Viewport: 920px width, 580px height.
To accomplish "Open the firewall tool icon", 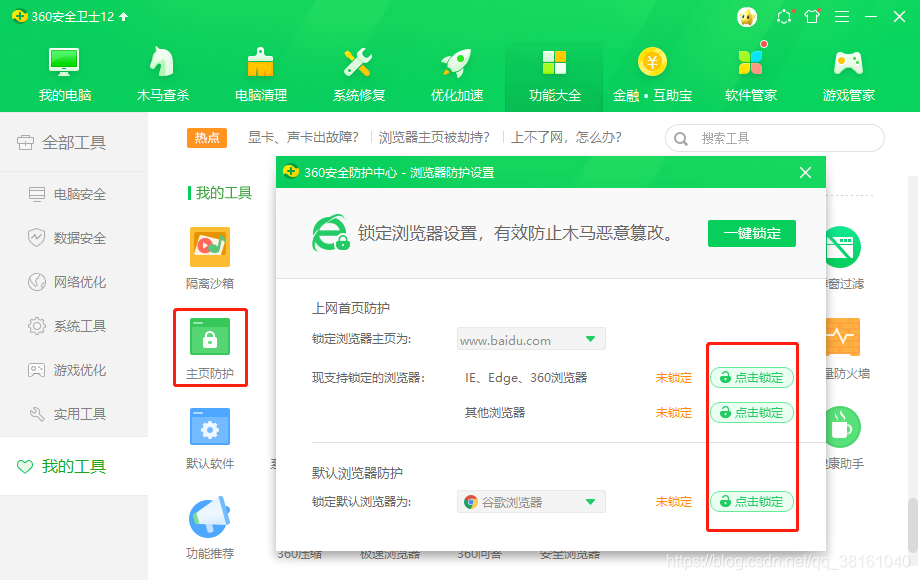I will click(x=843, y=337).
